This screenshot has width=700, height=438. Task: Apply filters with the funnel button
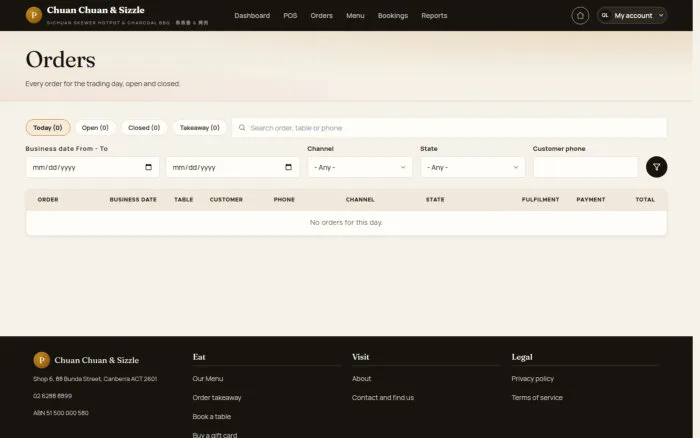[656, 167]
